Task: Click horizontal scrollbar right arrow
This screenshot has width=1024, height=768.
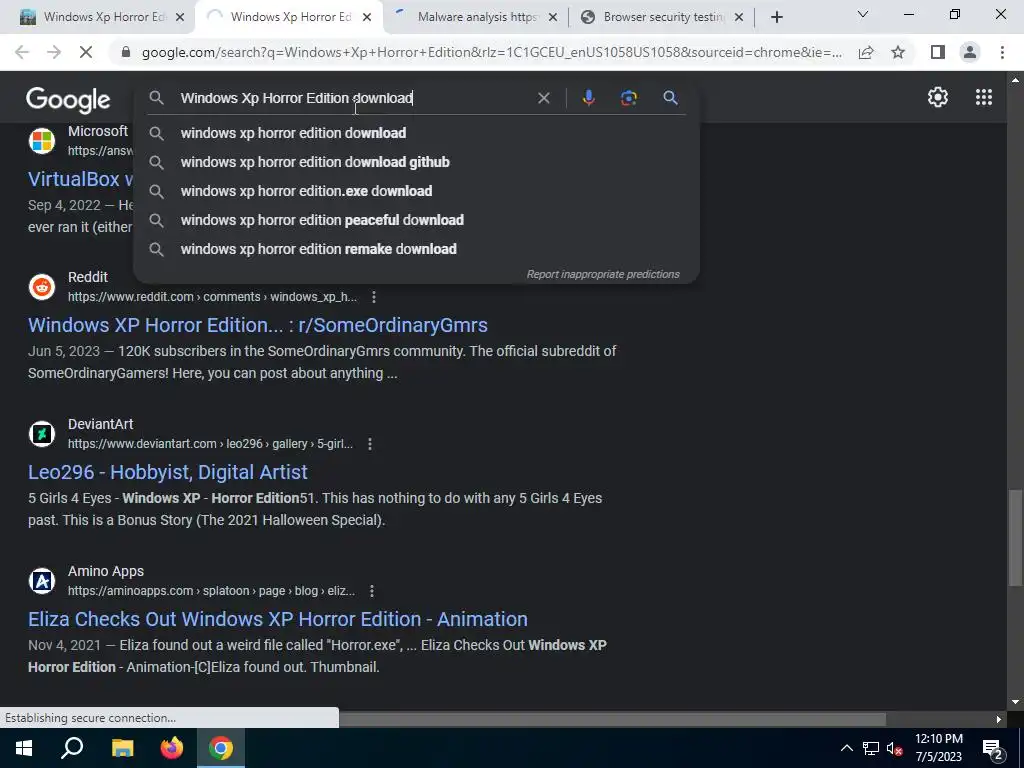Action: tap(999, 719)
